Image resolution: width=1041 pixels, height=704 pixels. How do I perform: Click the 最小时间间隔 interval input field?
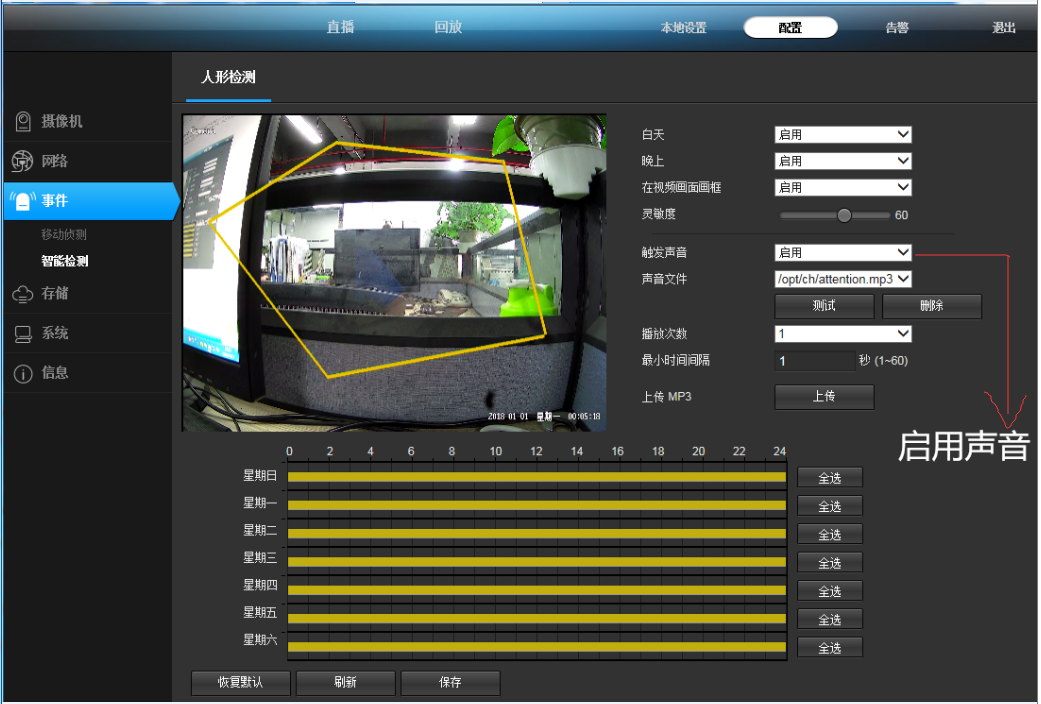[814, 361]
